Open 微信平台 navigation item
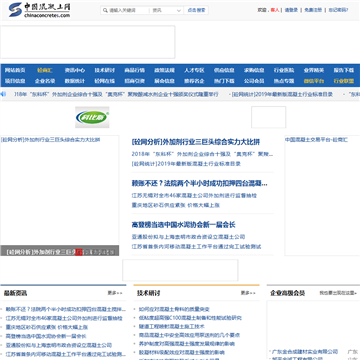The height and width of the screenshot is (360, 360). click(314, 81)
